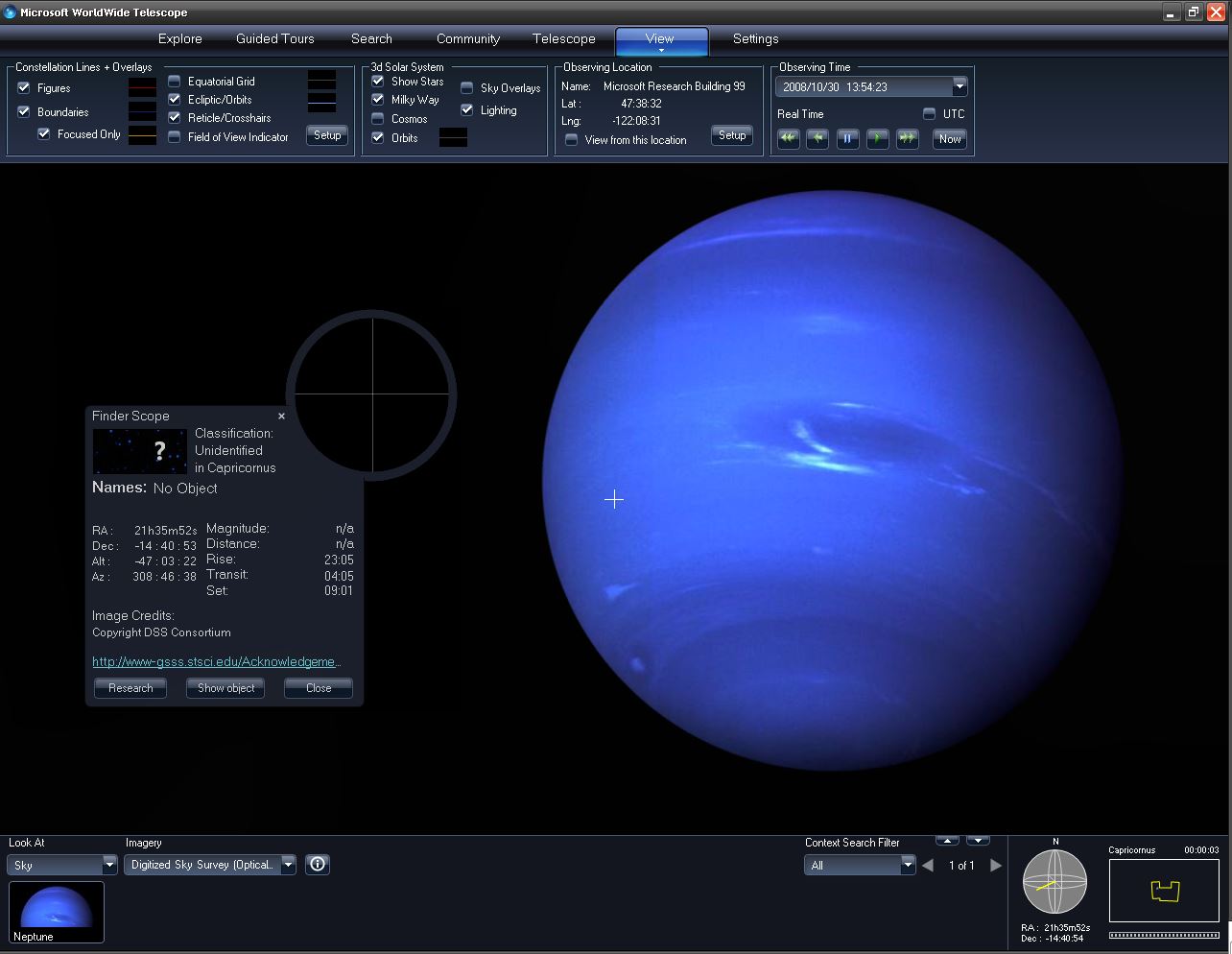
Task: Click Setup in Observing Location panel
Action: [732, 135]
